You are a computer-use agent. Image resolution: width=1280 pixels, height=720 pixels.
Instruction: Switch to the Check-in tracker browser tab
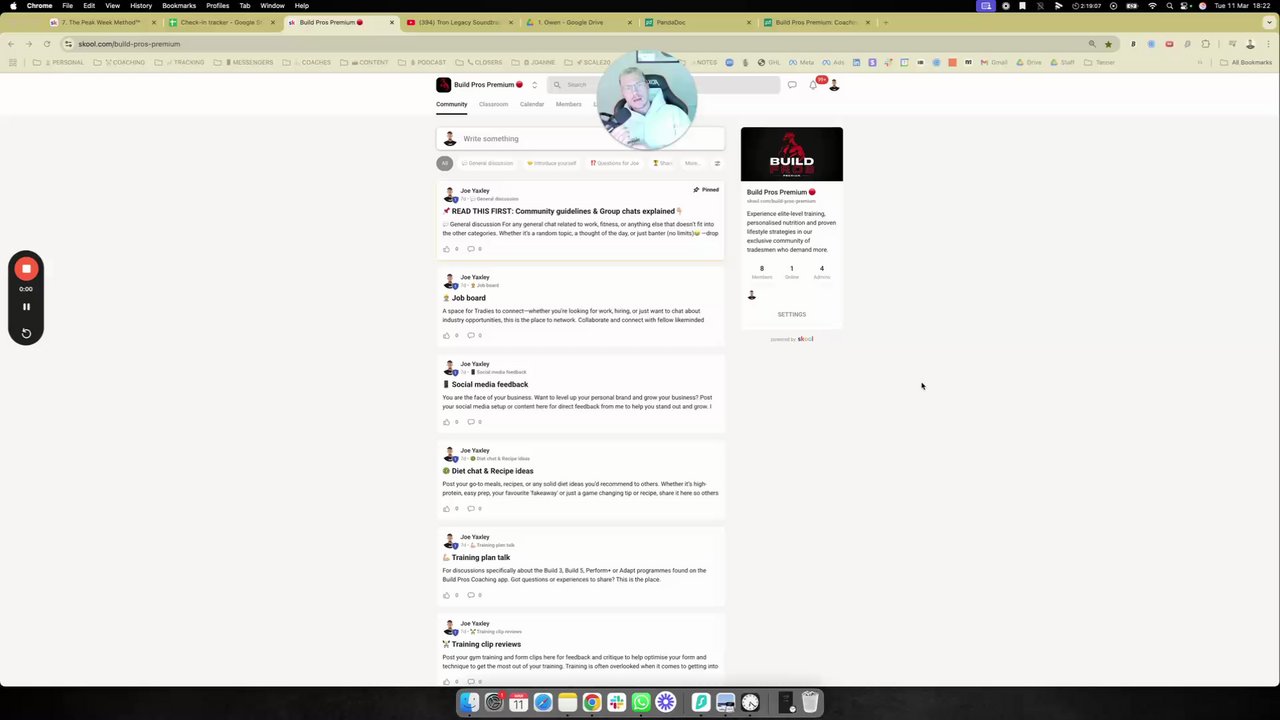coord(222,22)
